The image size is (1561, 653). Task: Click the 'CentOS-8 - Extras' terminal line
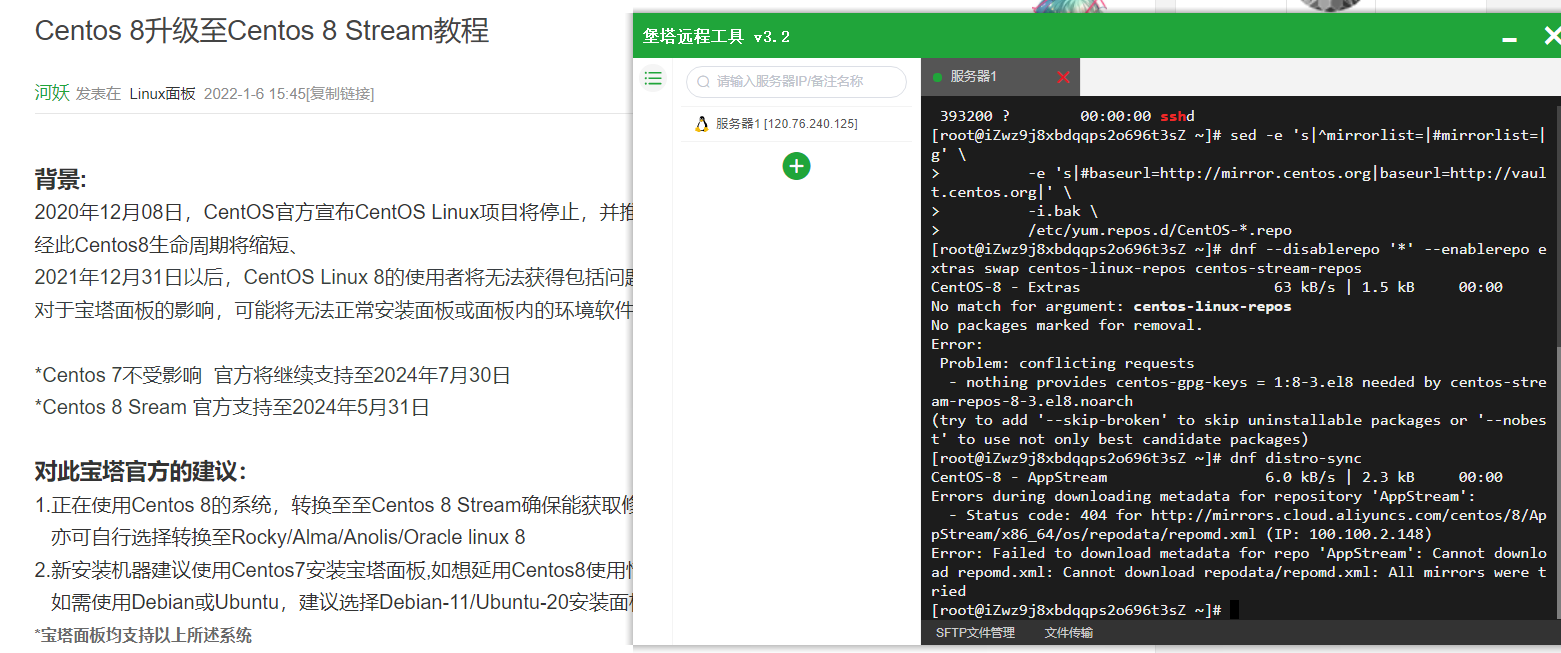pyautogui.click(x=1217, y=287)
